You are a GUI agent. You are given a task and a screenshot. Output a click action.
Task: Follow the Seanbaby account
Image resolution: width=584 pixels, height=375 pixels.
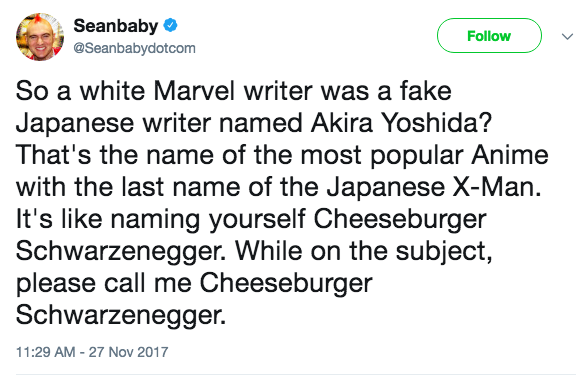click(x=489, y=36)
